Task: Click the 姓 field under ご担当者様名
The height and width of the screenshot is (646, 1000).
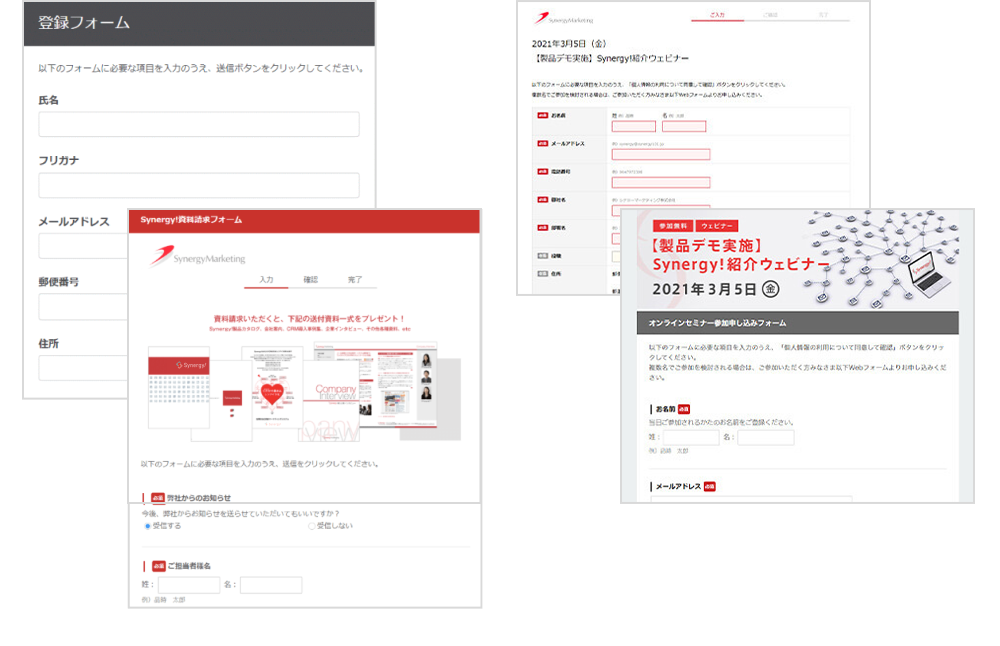Action: (189, 585)
